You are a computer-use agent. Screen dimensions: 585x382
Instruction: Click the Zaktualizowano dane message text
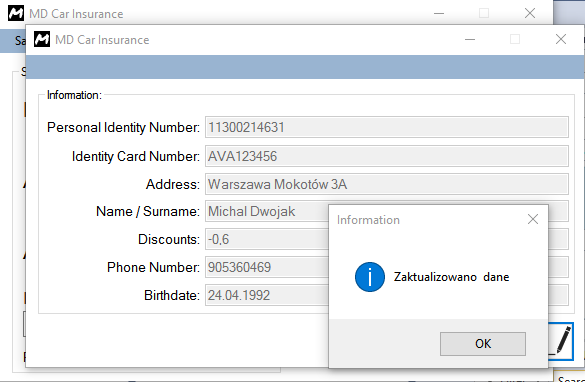pyautogui.click(x=451, y=277)
